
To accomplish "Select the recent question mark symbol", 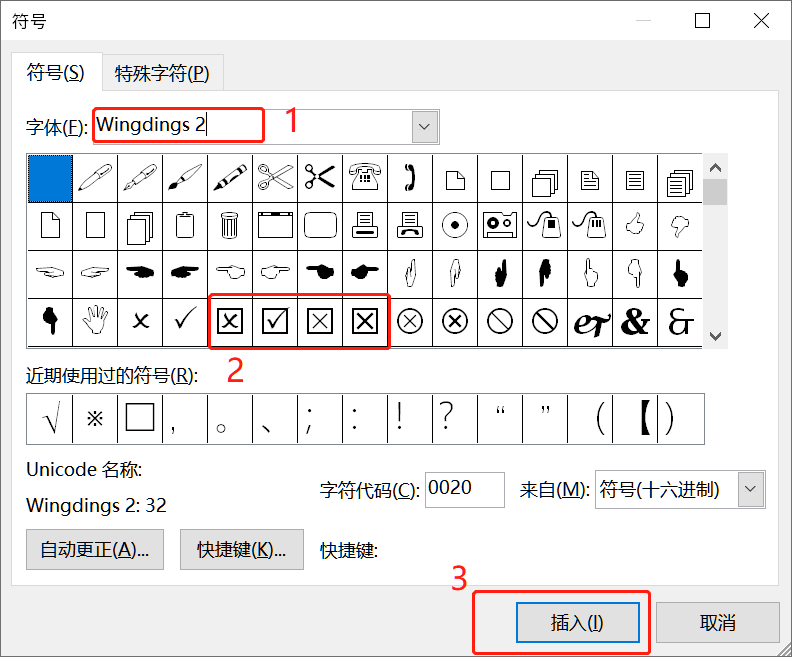I will [x=455, y=419].
